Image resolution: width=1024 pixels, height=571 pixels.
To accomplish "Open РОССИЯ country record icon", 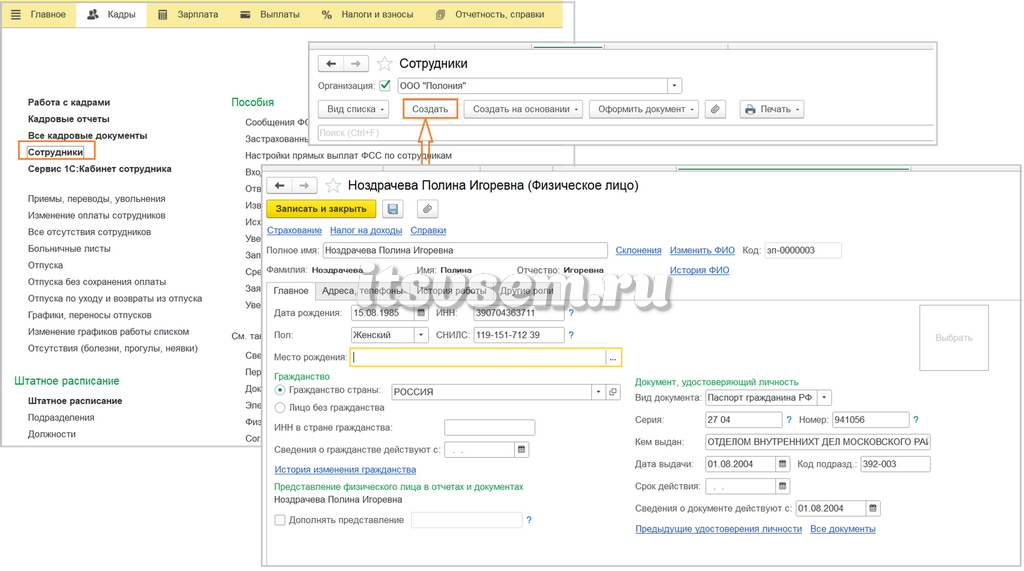I will (613, 392).
